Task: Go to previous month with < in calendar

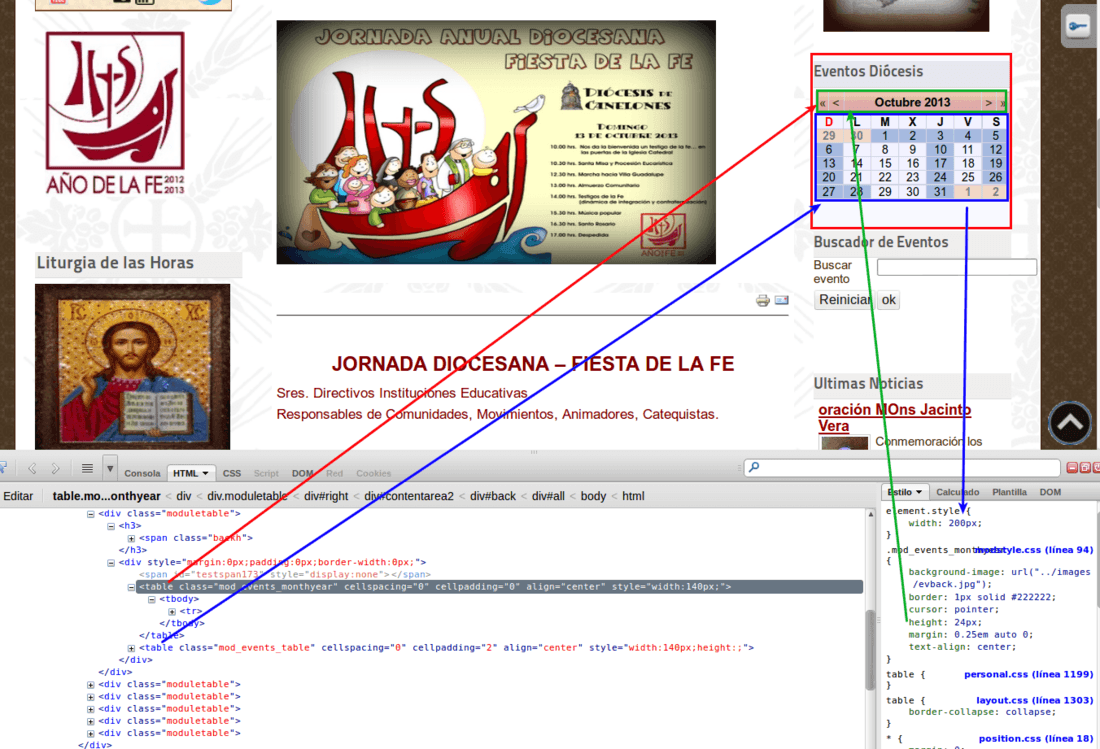Action: pos(836,103)
